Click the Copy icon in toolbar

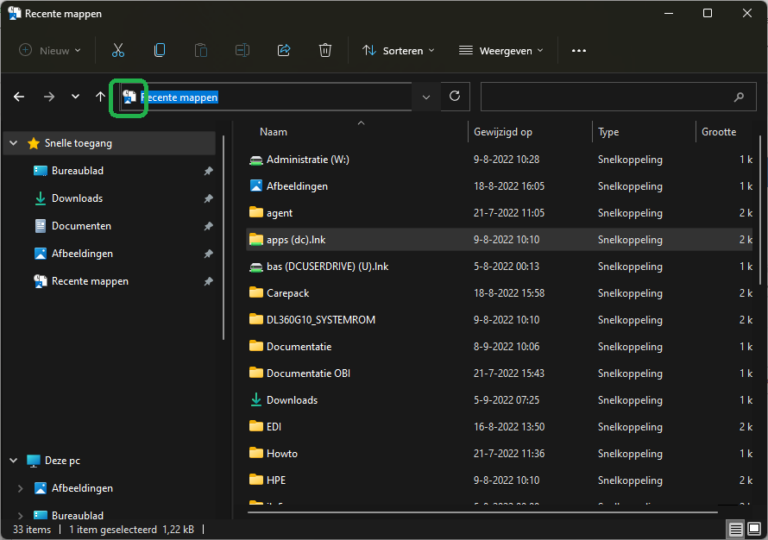click(159, 50)
